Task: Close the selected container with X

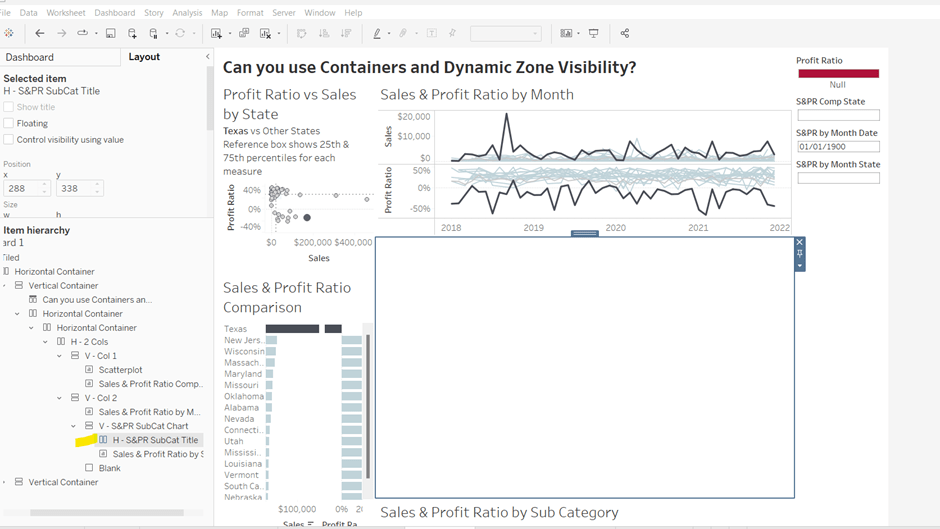Action: click(x=800, y=242)
